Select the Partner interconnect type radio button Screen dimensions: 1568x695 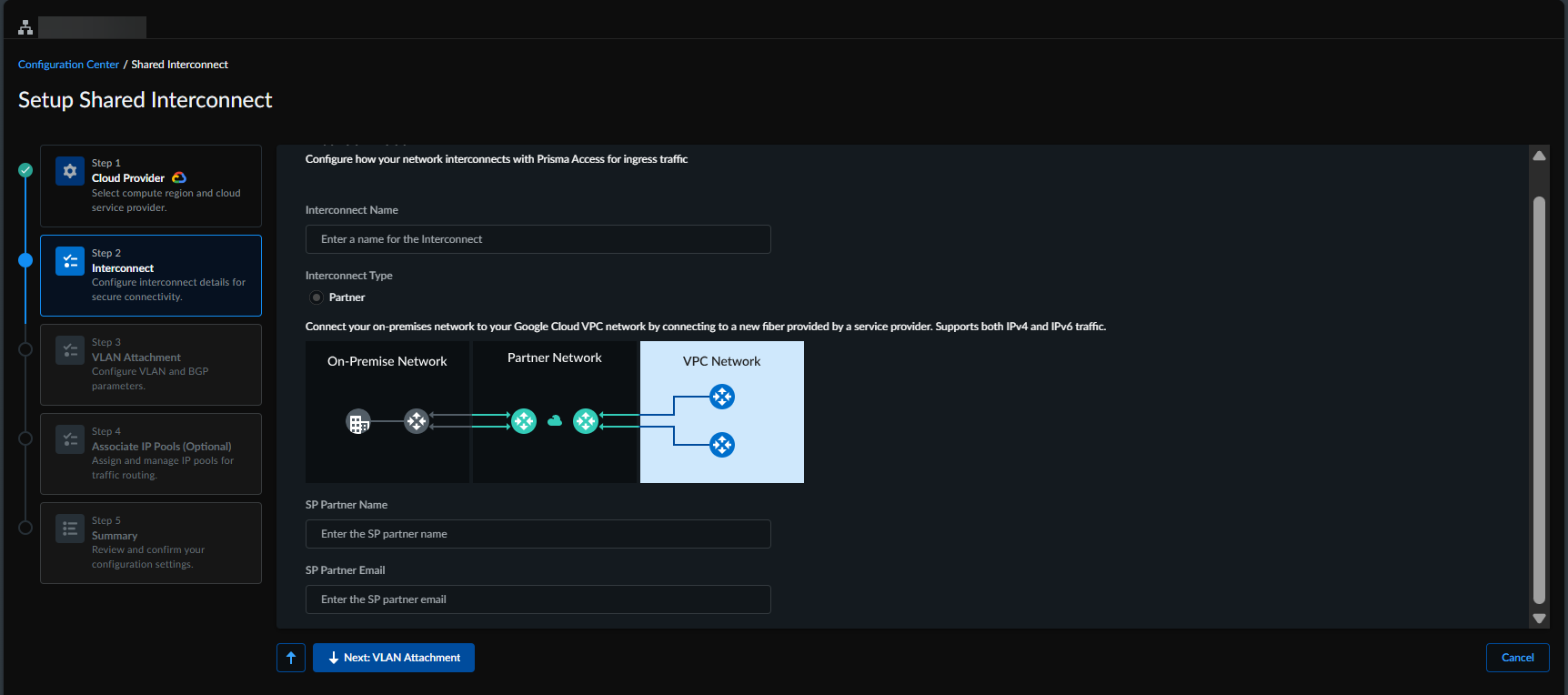317,297
